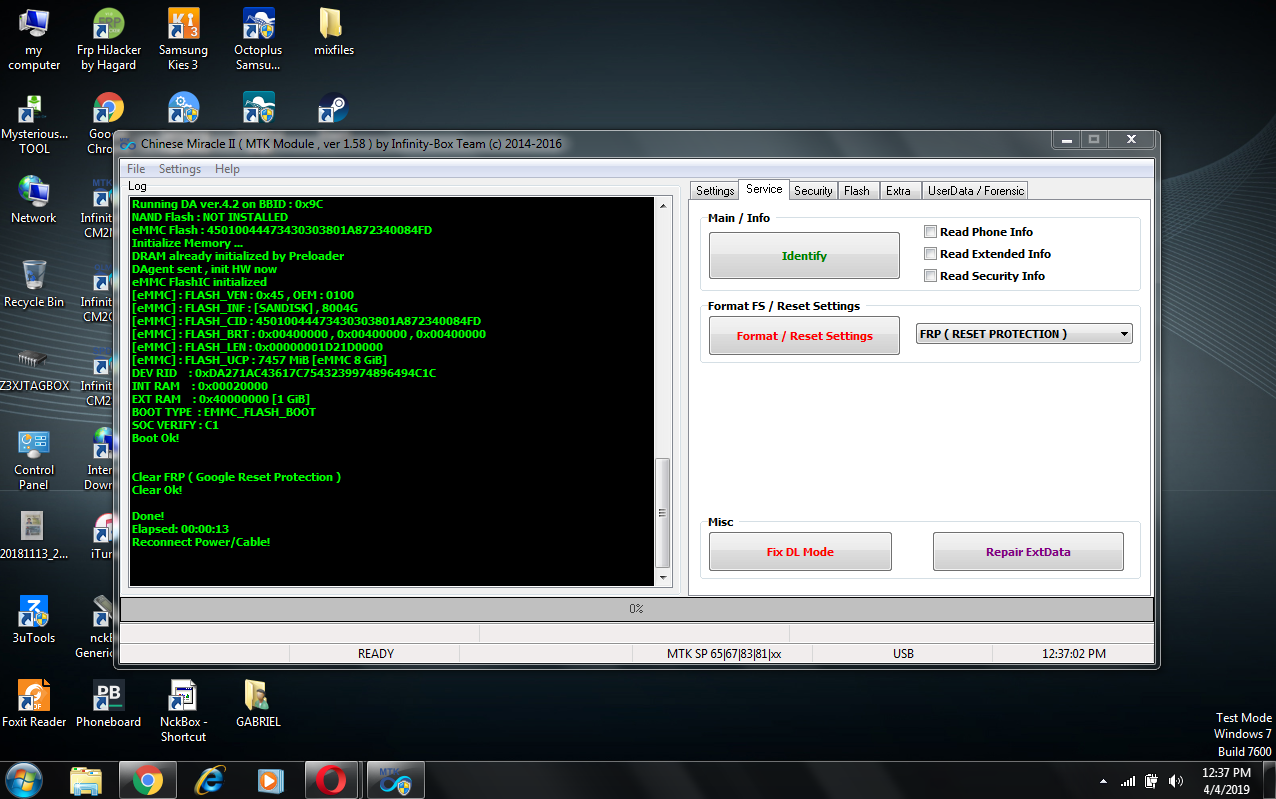The height and width of the screenshot is (799, 1276).
Task: Launch Mysterious TOOL desktop shortcut
Action: pyautogui.click(x=34, y=123)
